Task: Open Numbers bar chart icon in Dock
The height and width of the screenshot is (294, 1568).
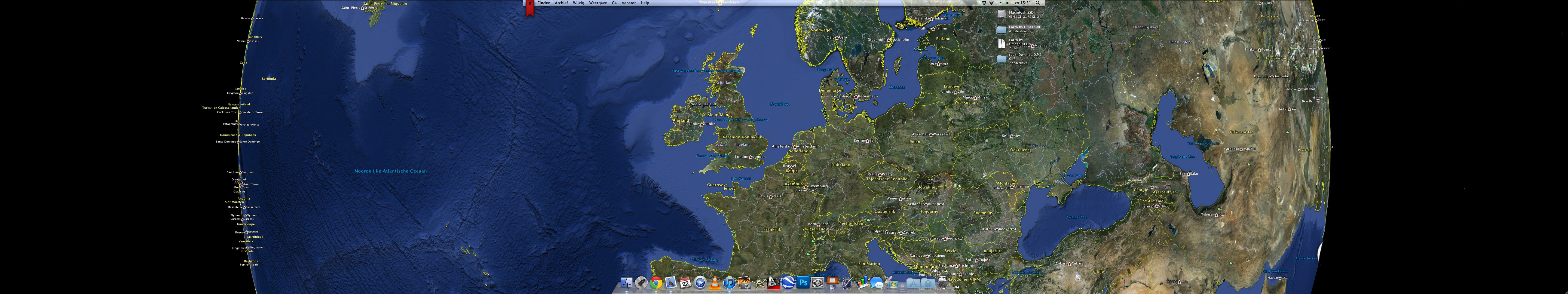Action: point(862,283)
